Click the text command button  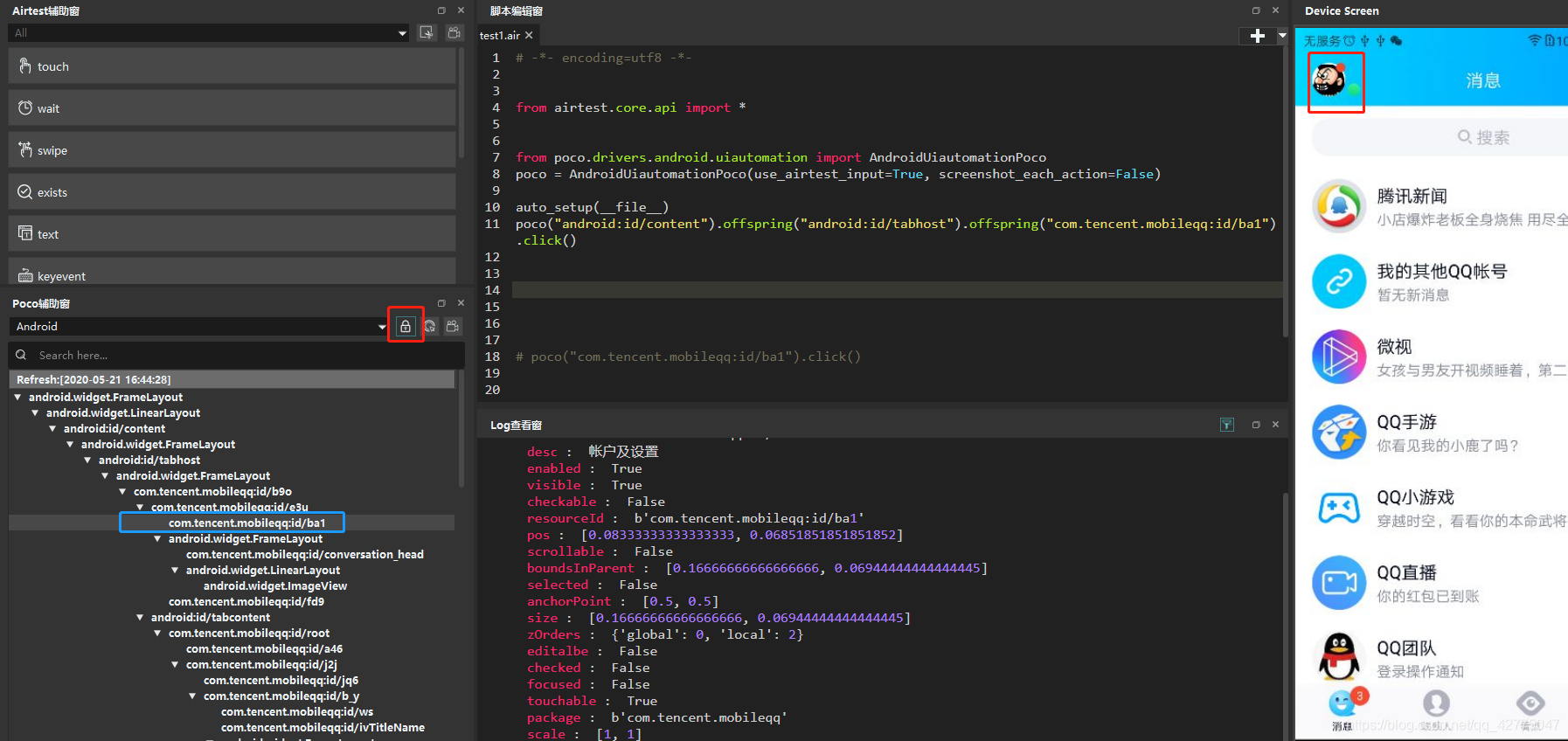(x=232, y=234)
